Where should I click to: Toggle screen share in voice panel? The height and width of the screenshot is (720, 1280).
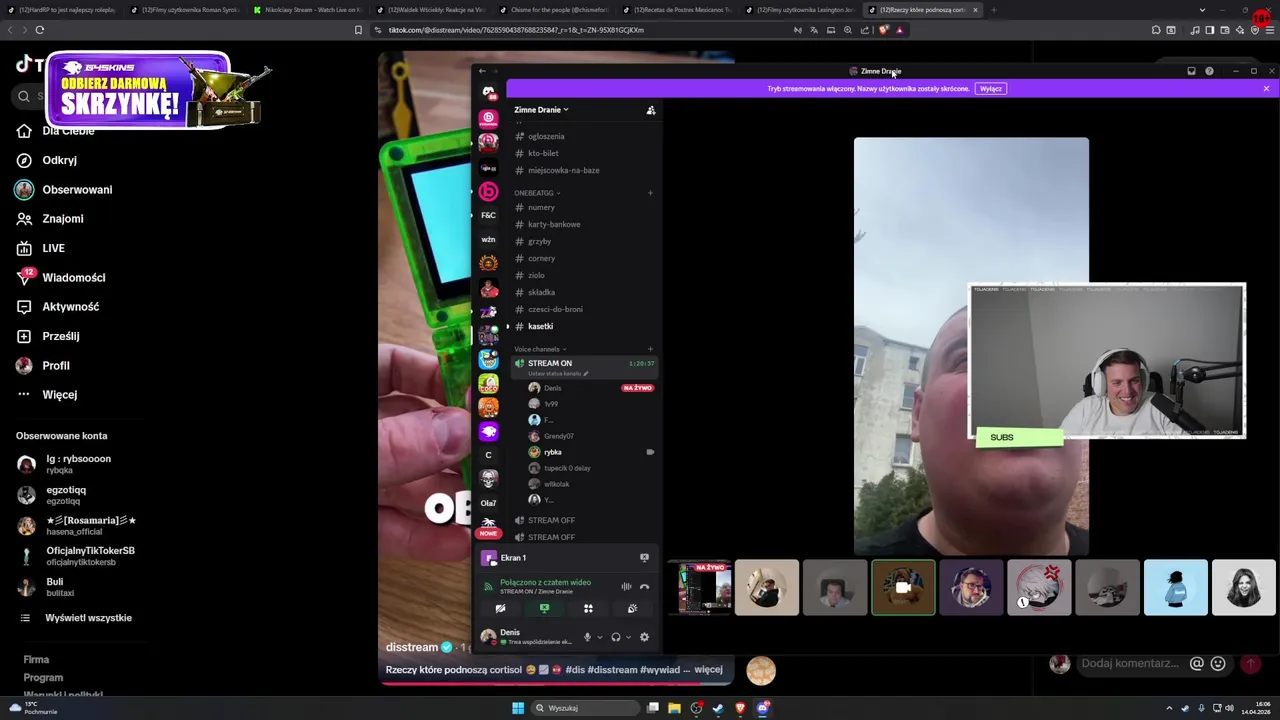[x=544, y=609]
